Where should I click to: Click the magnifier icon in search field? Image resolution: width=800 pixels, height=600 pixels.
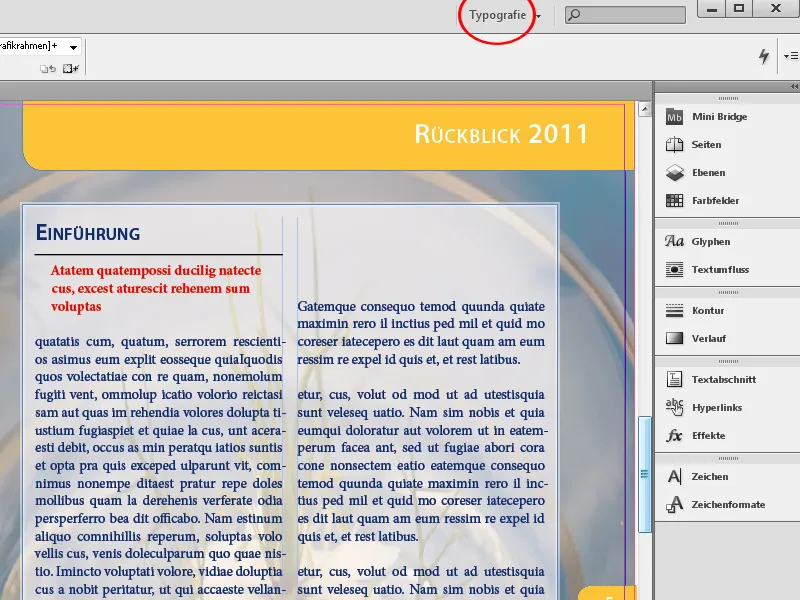[574, 15]
